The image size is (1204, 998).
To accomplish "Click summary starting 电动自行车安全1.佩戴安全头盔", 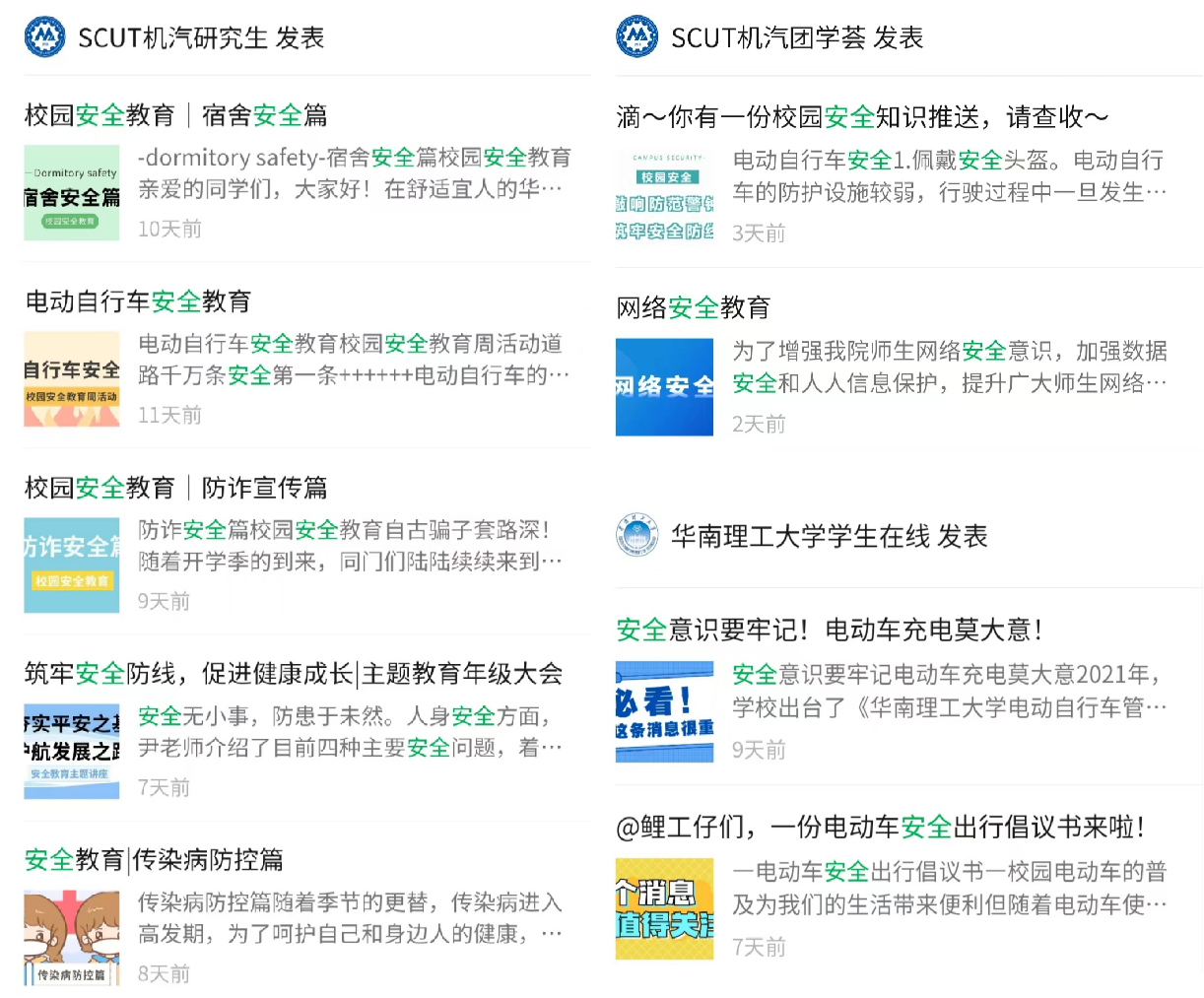I will pyautogui.click(x=950, y=175).
